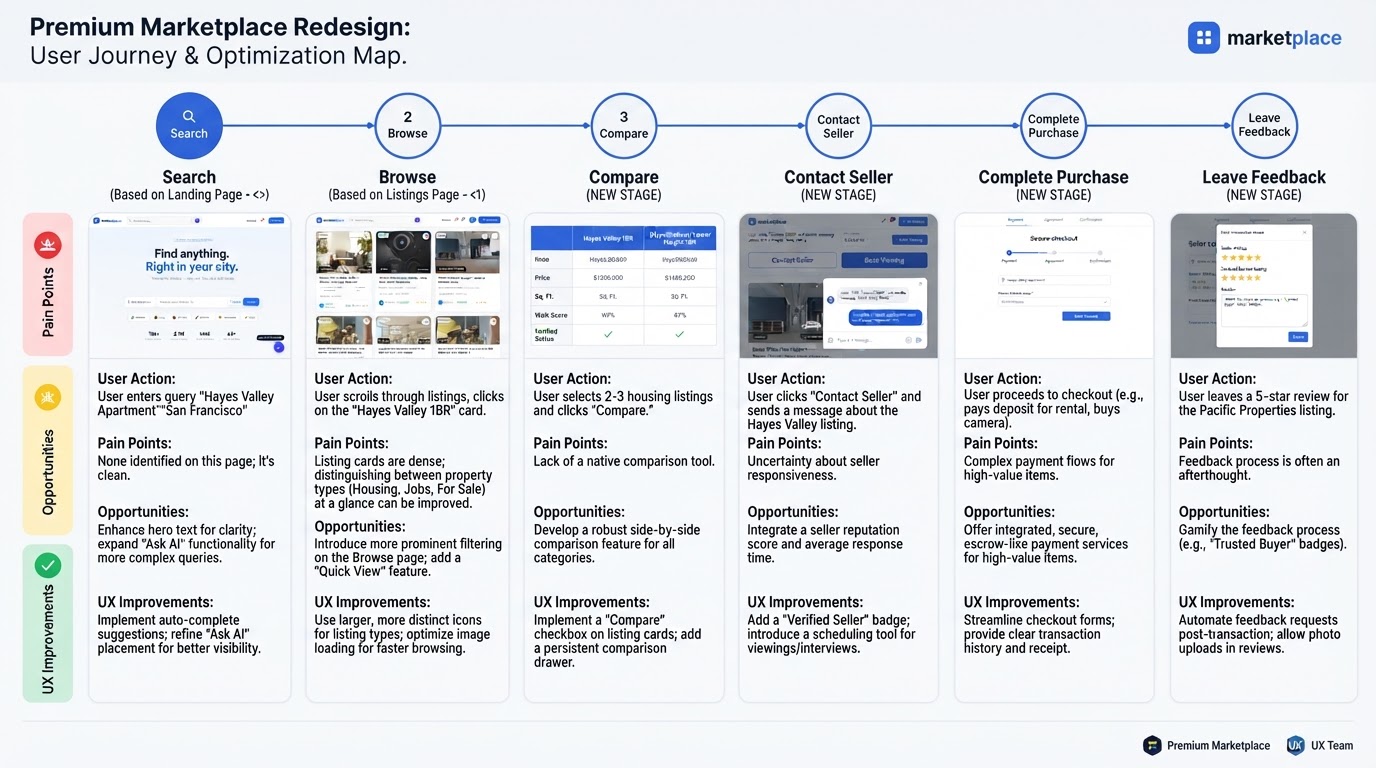Select the UX Improvements side label
Screen dimensions: 1376x768
[48, 640]
